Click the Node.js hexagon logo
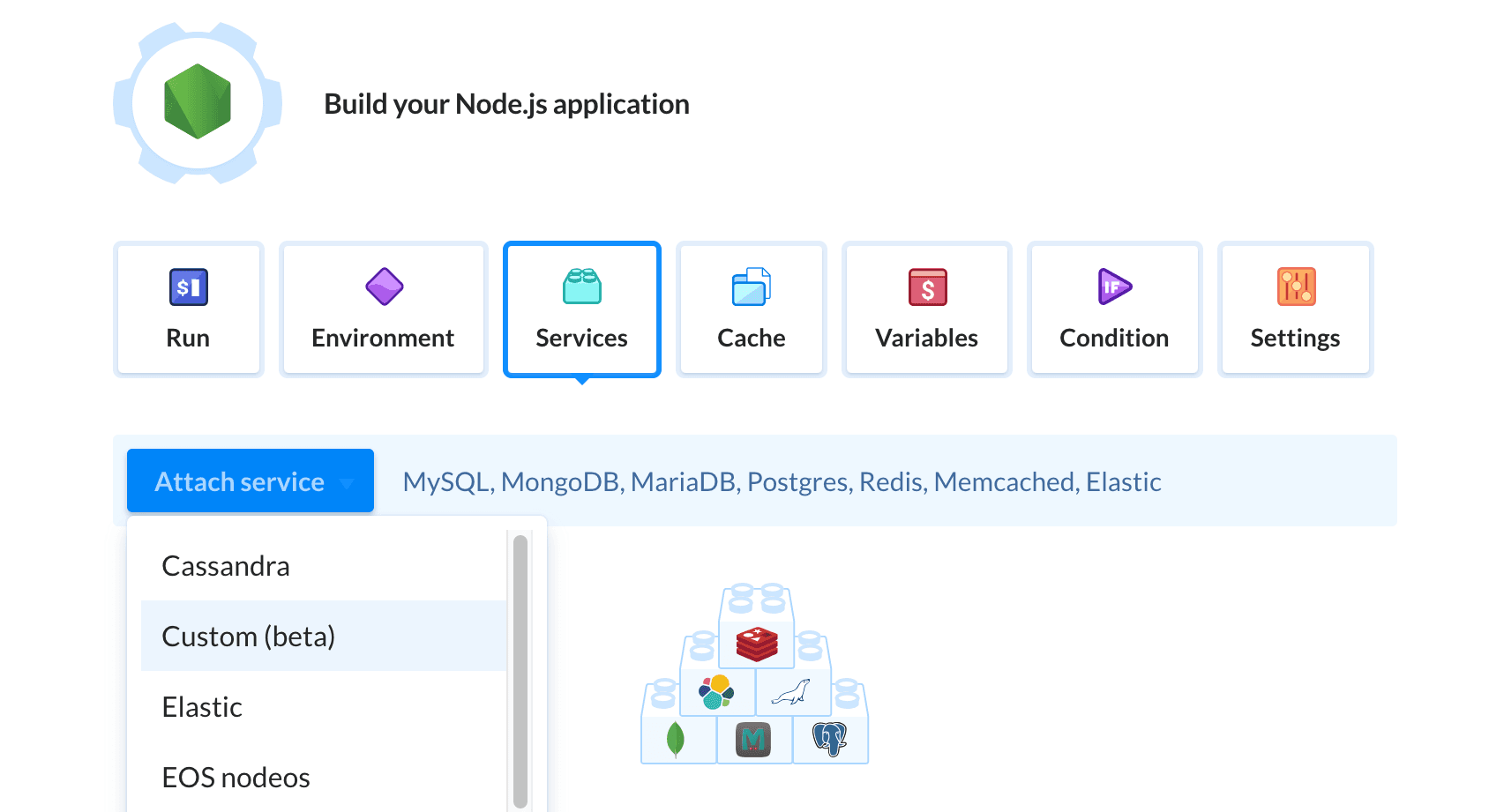Image resolution: width=1504 pixels, height=812 pixels. point(198,102)
